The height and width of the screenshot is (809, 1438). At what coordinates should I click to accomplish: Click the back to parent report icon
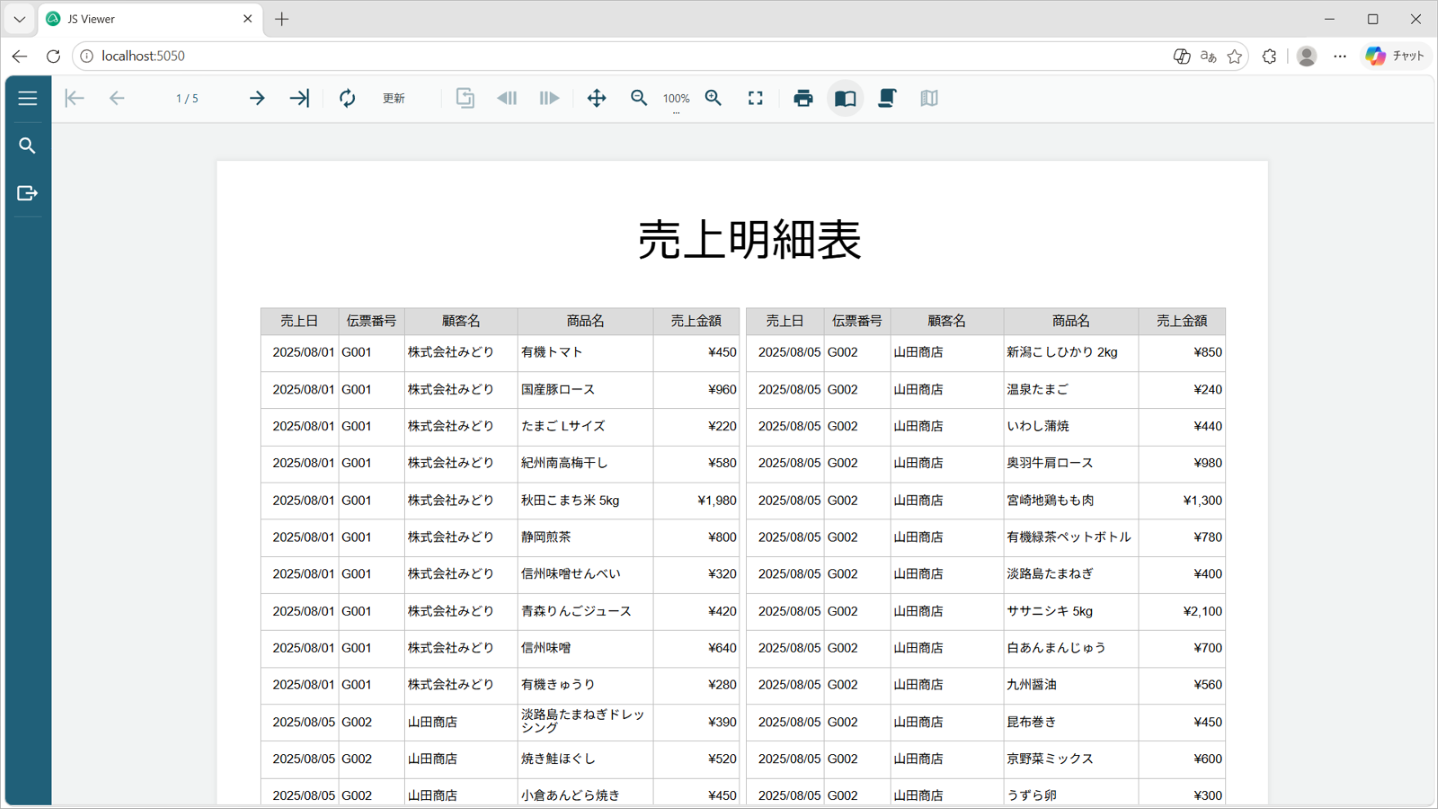pos(465,98)
